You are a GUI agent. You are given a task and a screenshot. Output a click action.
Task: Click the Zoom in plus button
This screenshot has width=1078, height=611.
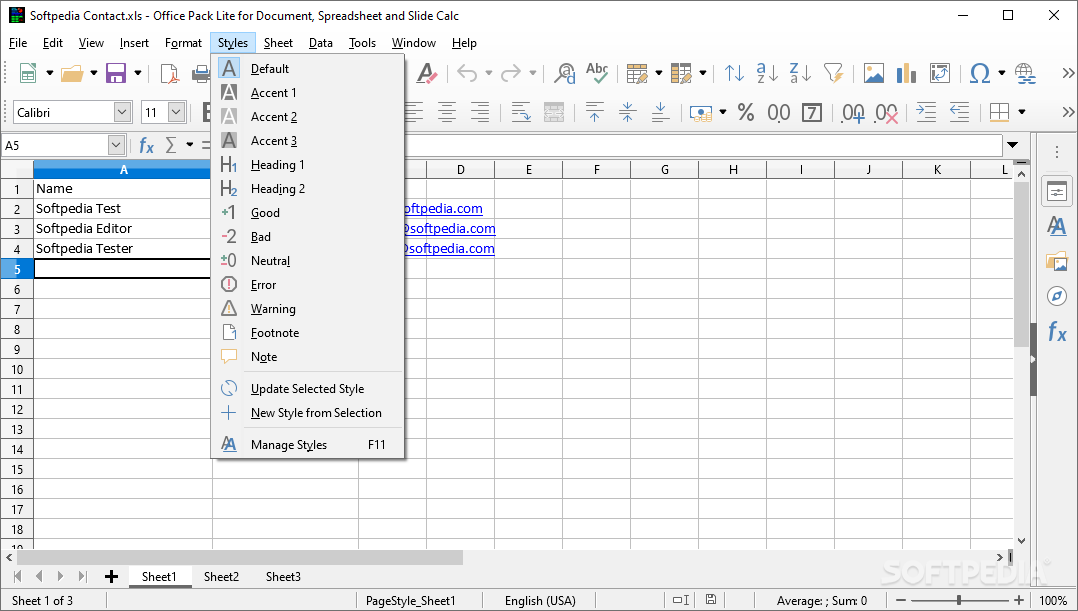coord(1019,600)
